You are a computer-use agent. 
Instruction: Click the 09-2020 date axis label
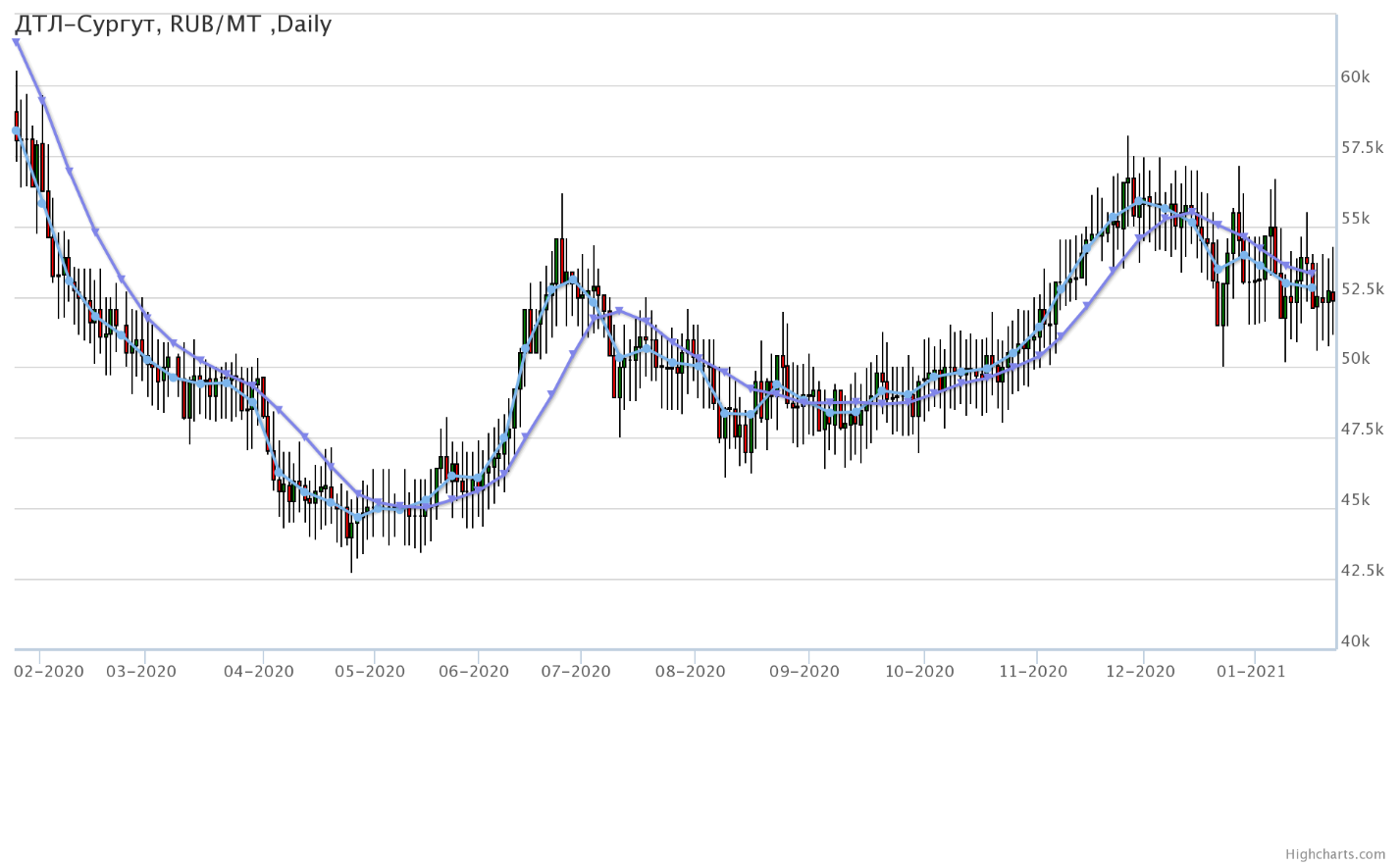(x=804, y=672)
